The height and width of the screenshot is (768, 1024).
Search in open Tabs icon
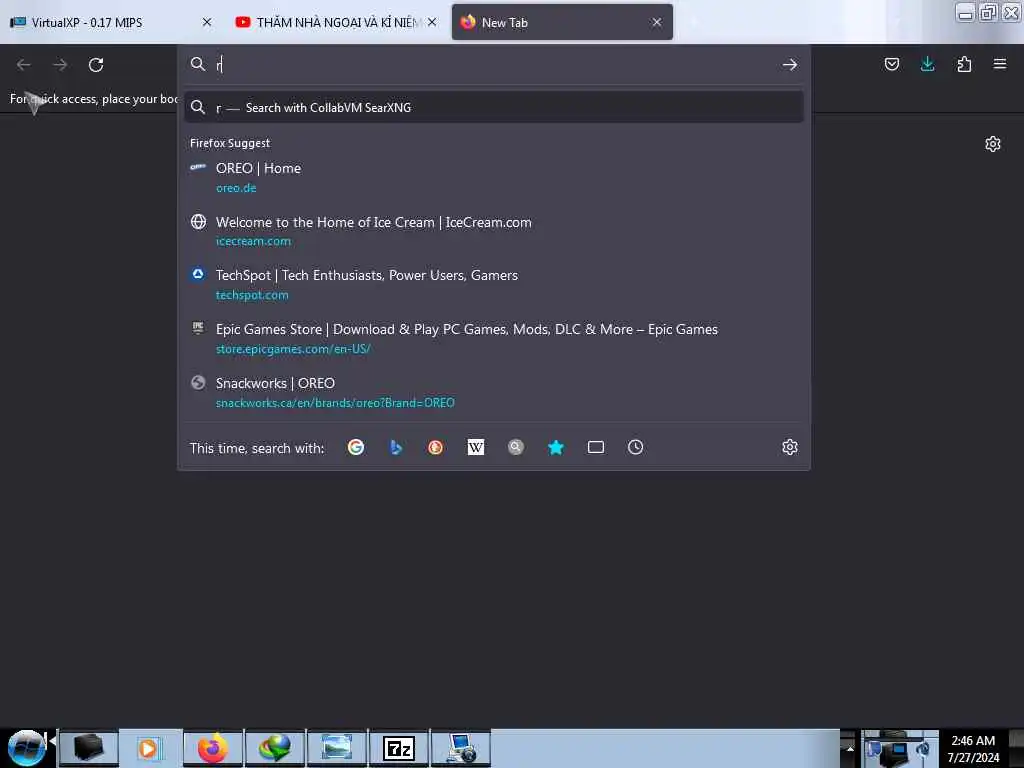pos(596,447)
